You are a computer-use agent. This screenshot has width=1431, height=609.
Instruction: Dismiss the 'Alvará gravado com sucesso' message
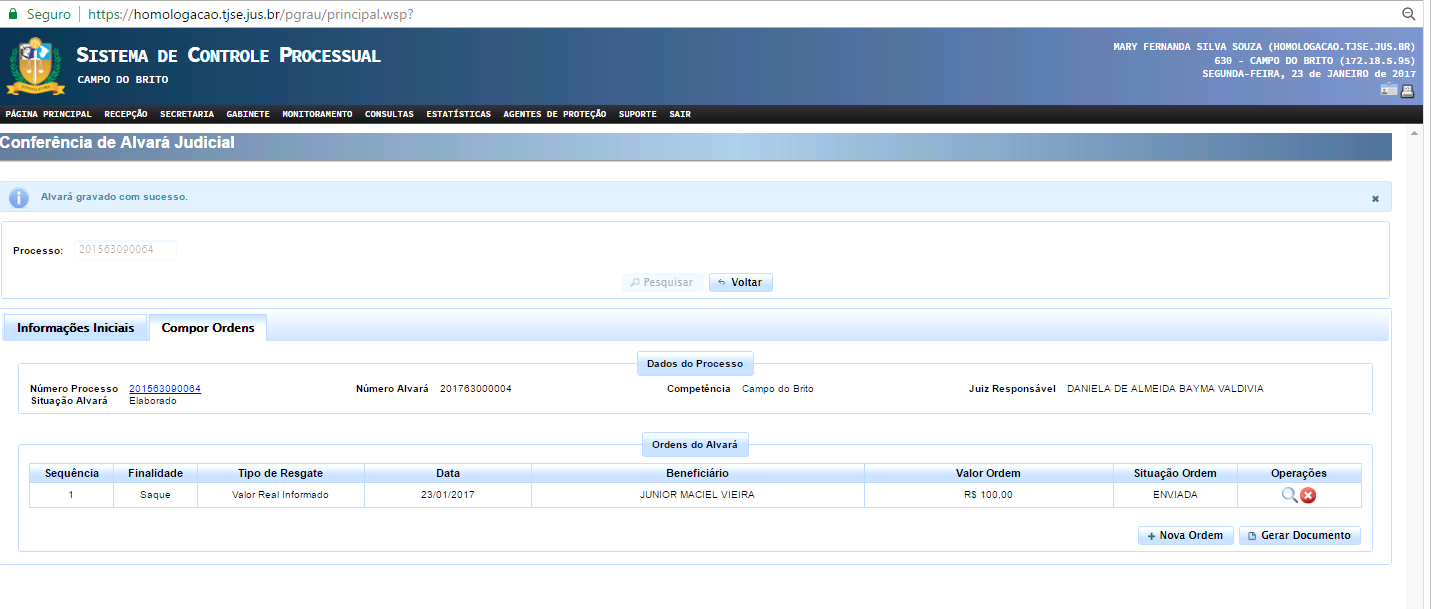(x=1375, y=198)
